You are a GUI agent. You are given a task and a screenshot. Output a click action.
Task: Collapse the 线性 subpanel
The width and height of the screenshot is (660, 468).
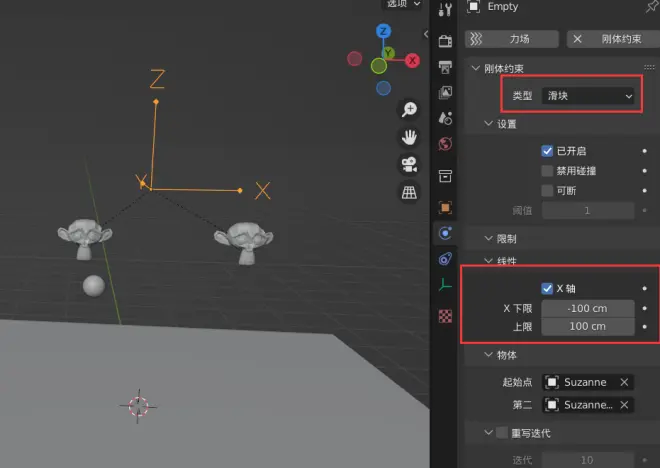[488, 261]
